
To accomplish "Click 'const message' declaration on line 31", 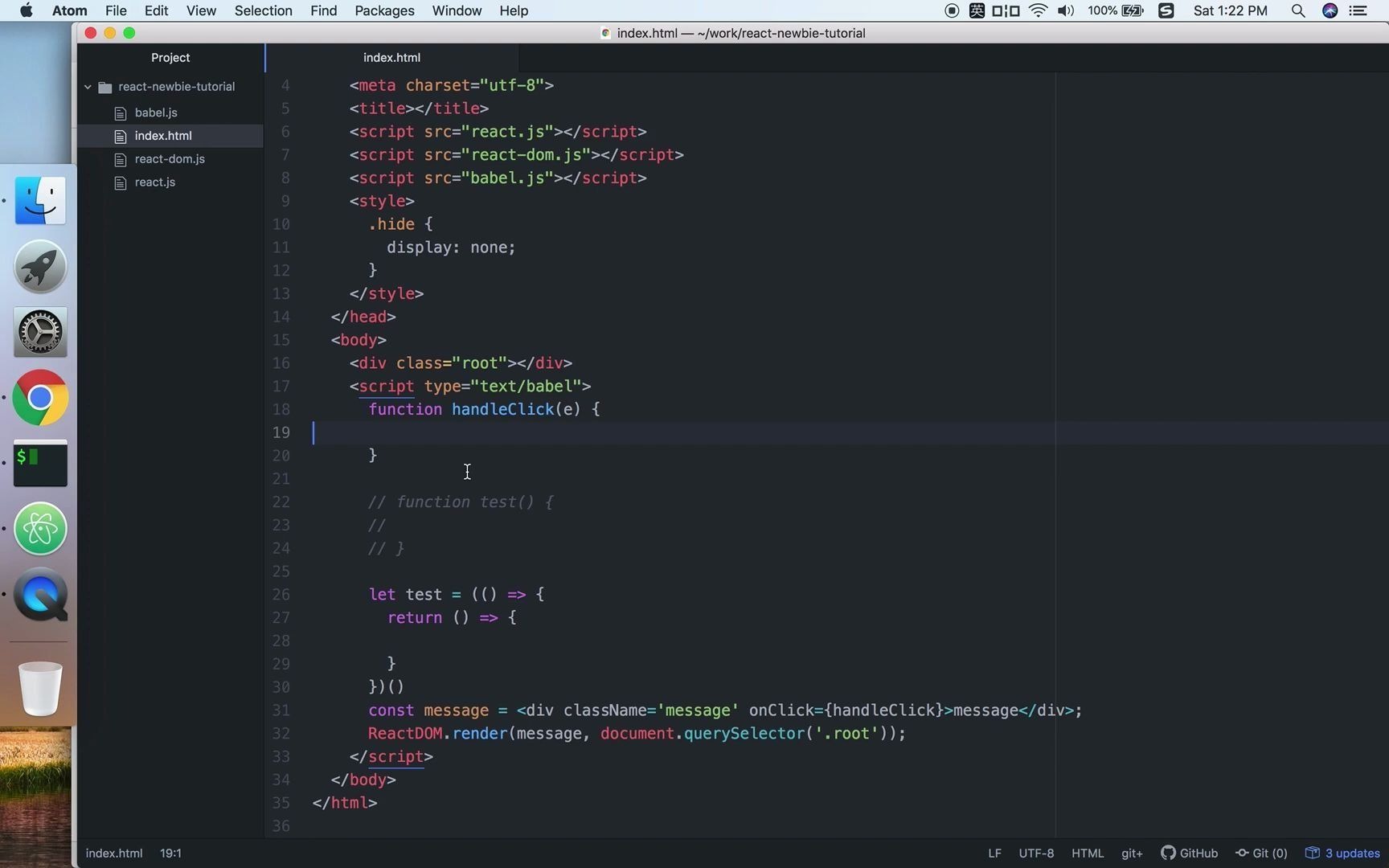I will (428, 710).
